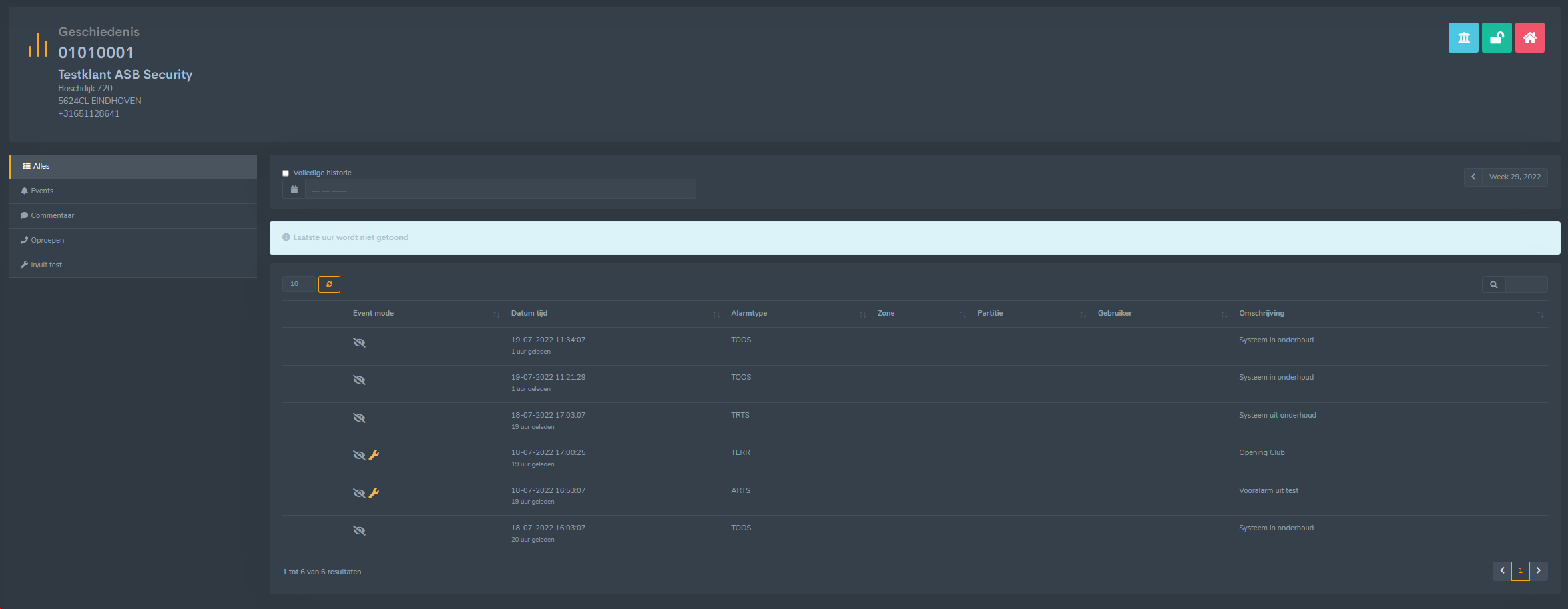
Task: Enable the Volledige historie checkbox
Action: pyautogui.click(x=286, y=173)
